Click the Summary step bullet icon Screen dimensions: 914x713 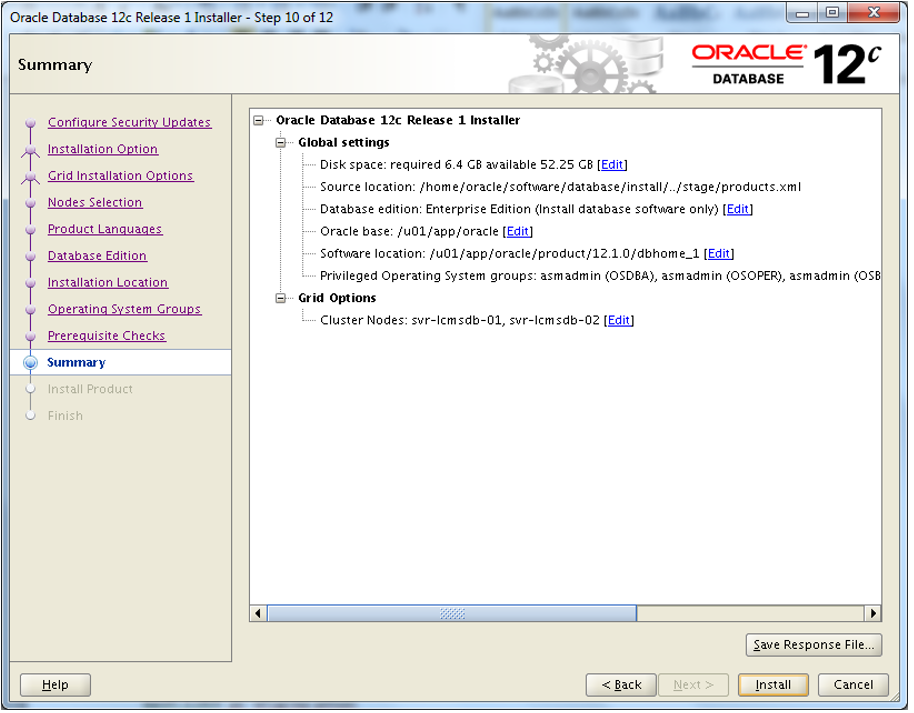click(30, 363)
